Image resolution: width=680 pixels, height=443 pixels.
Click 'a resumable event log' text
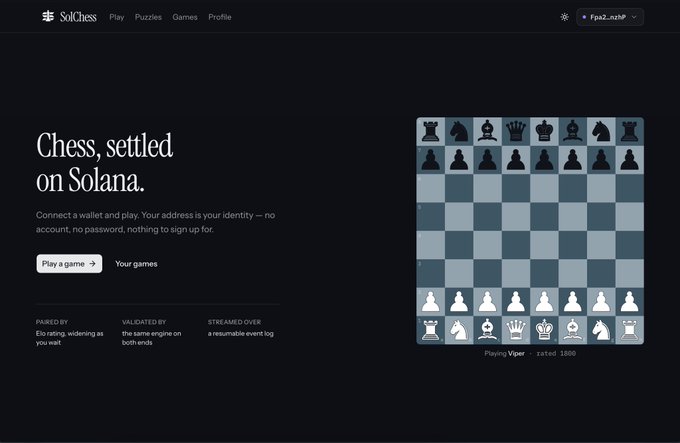click(x=241, y=333)
